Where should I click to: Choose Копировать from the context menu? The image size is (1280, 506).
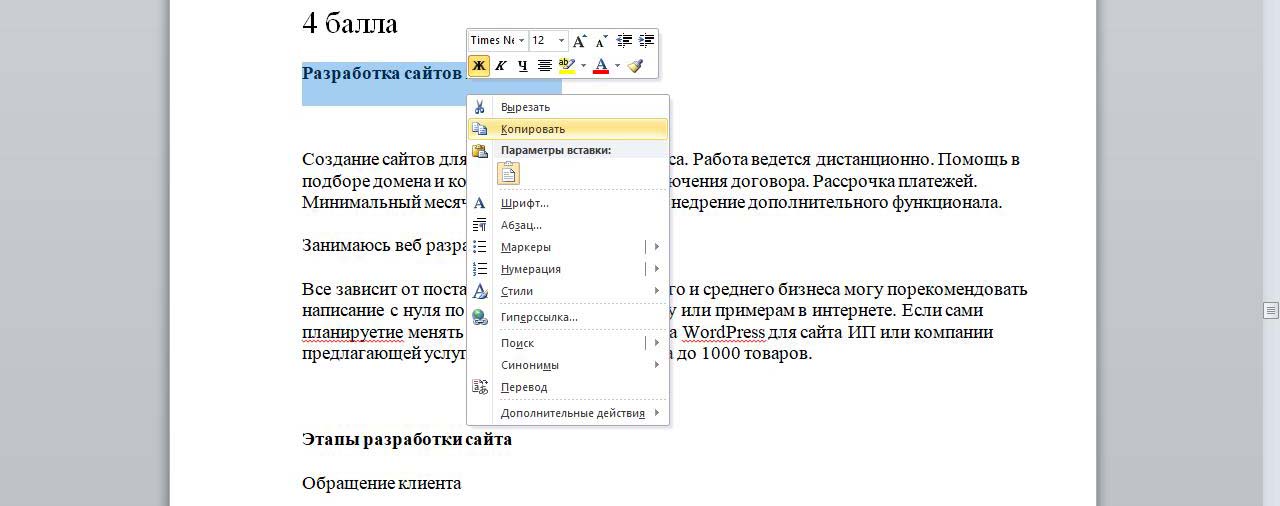click(x=533, y=129)
